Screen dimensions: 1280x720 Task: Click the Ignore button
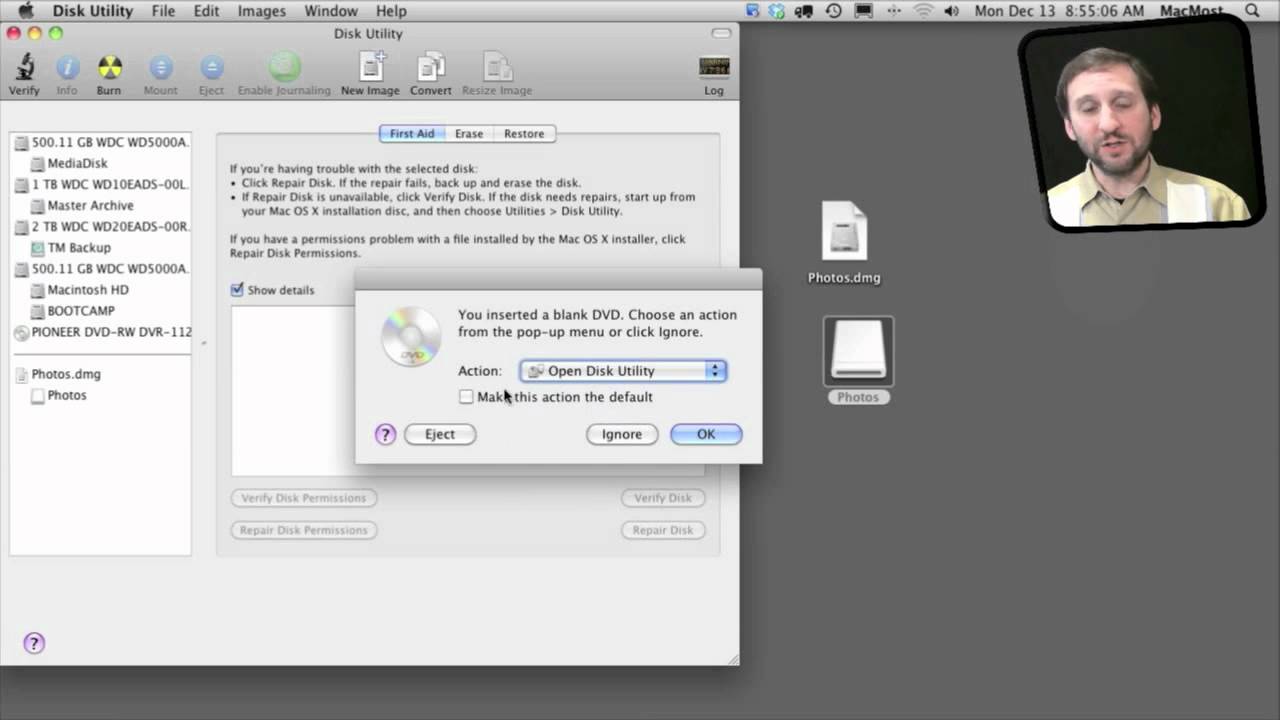pyautogui.click(x=622, y=434)
